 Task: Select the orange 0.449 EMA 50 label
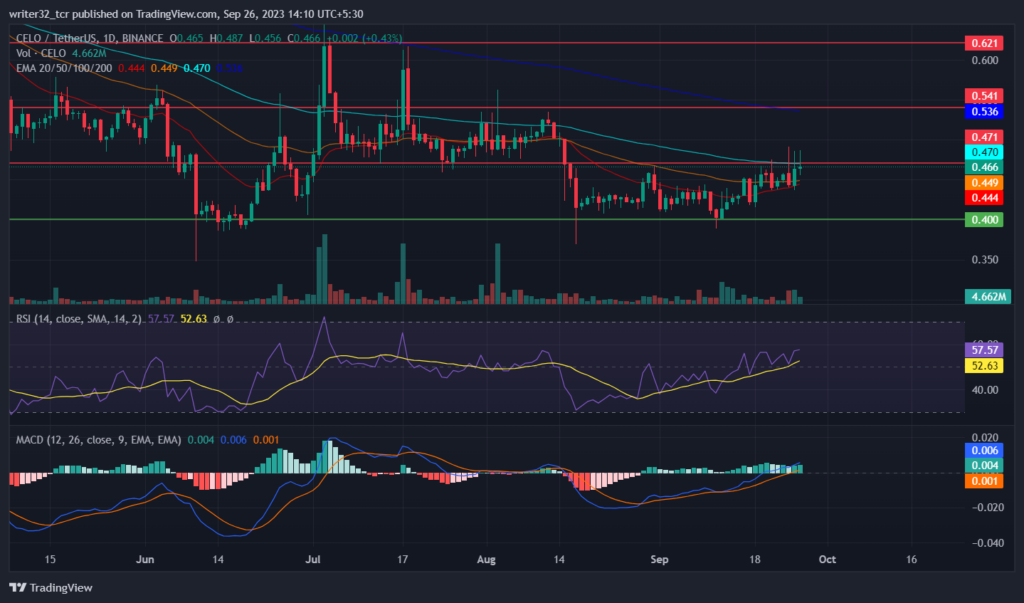(984, 182)
